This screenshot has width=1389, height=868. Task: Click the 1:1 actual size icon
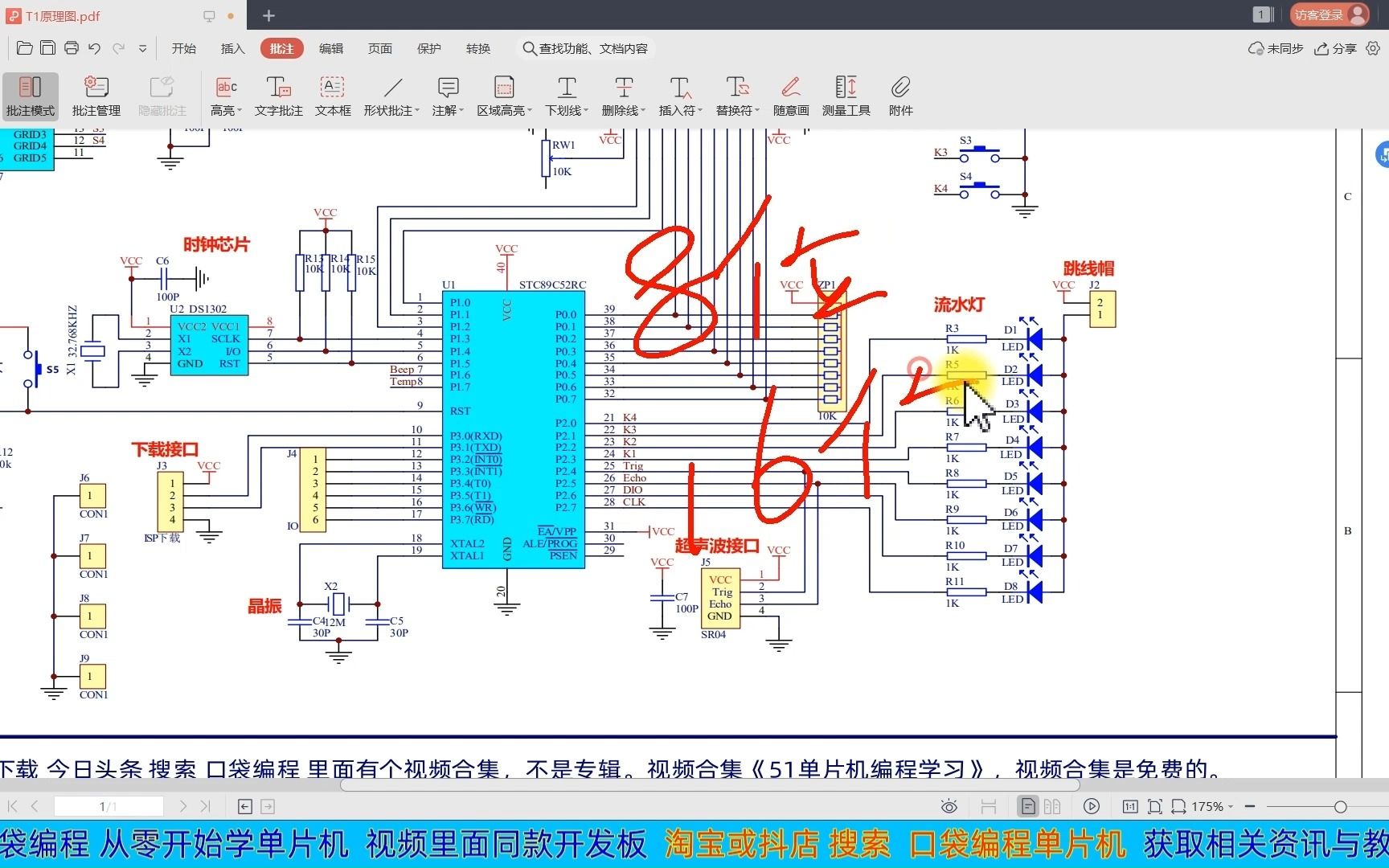1130,806
